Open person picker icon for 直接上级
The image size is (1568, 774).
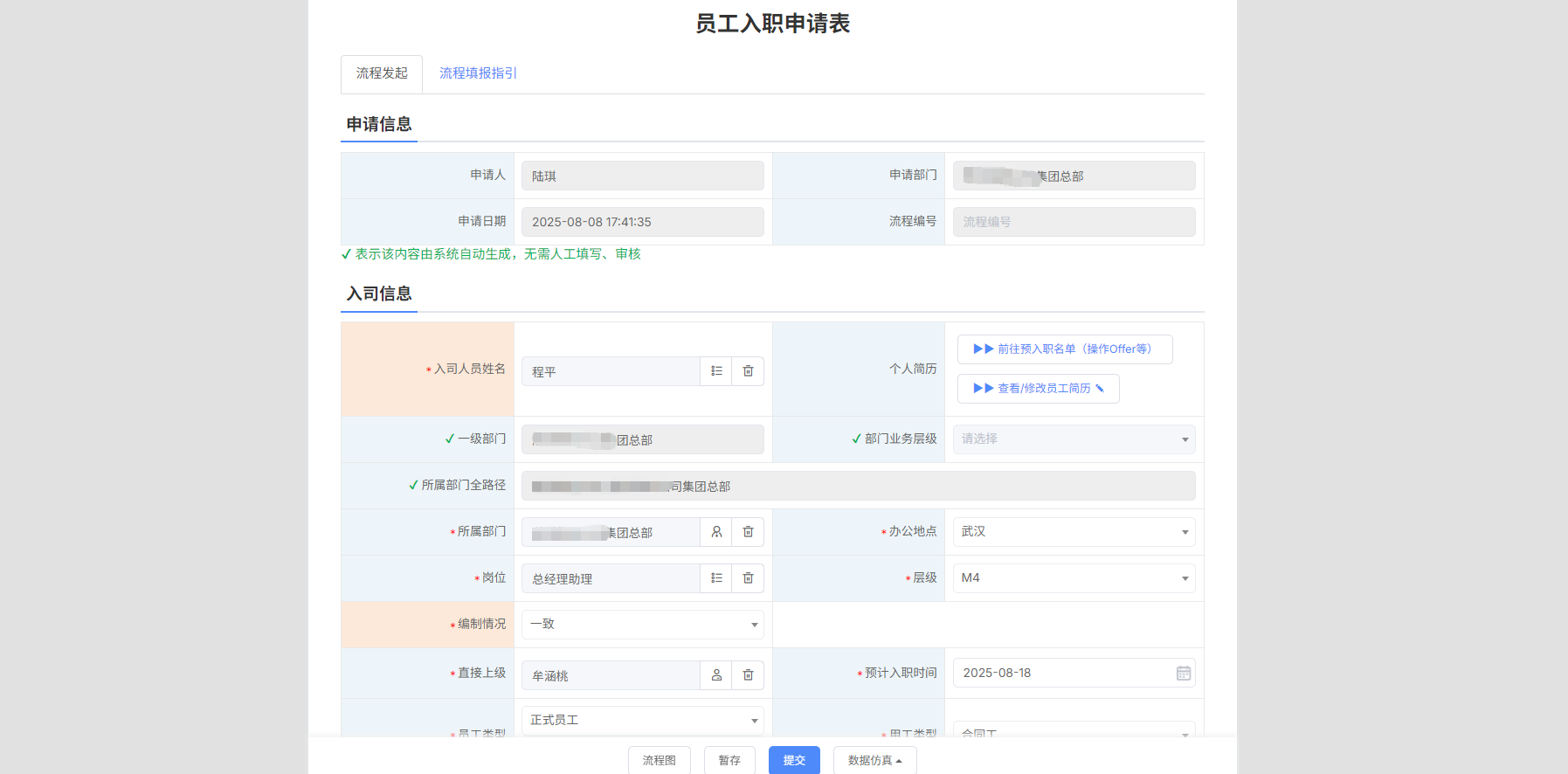pos(716,675)
